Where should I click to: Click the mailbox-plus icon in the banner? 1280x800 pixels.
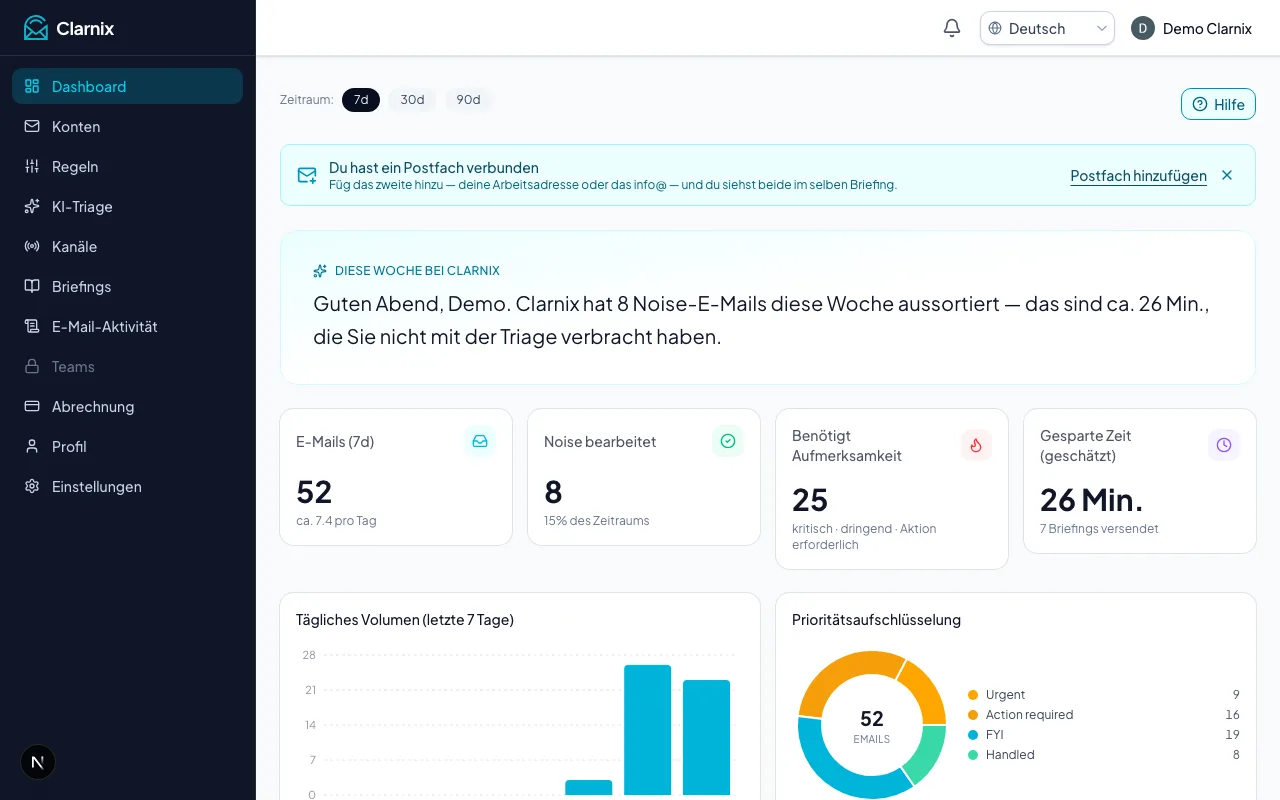click(x=307, y=176)
